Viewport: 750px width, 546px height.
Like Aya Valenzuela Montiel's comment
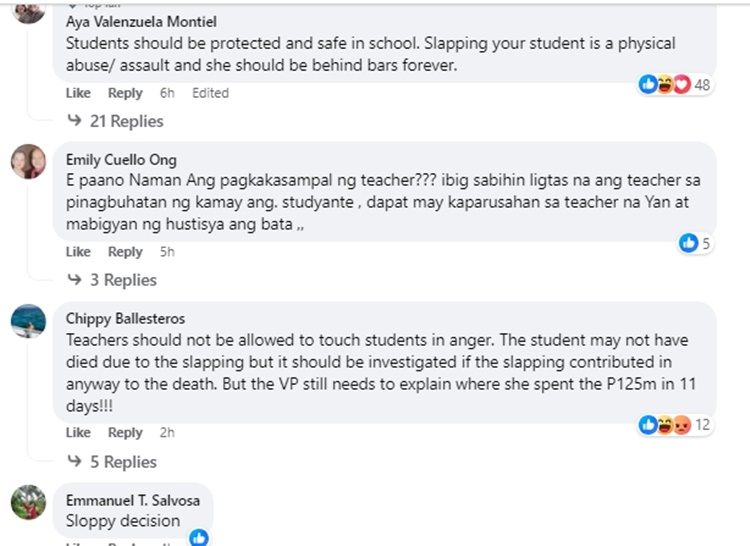point(78,93)
